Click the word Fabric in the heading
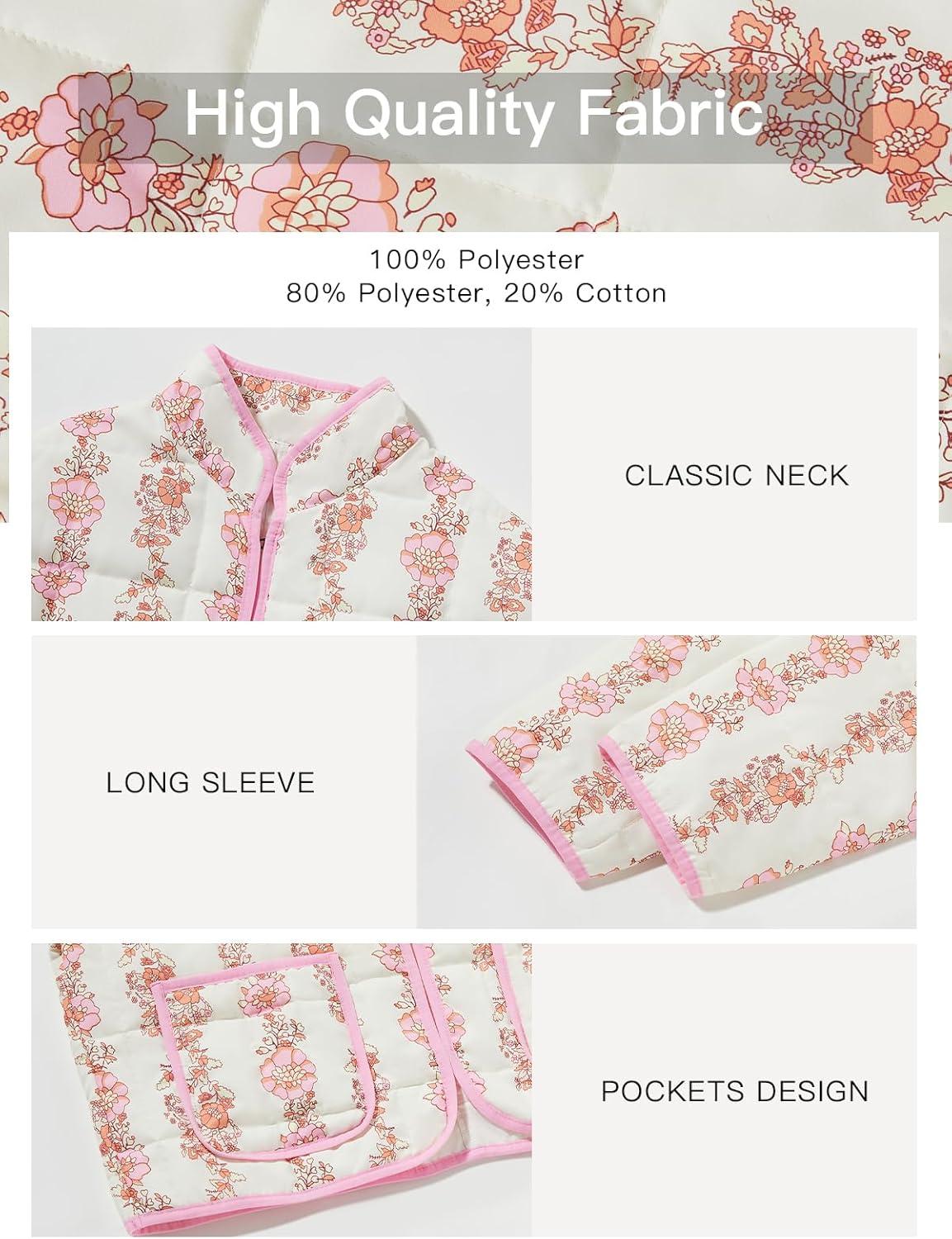 click(x=670, y=114)
